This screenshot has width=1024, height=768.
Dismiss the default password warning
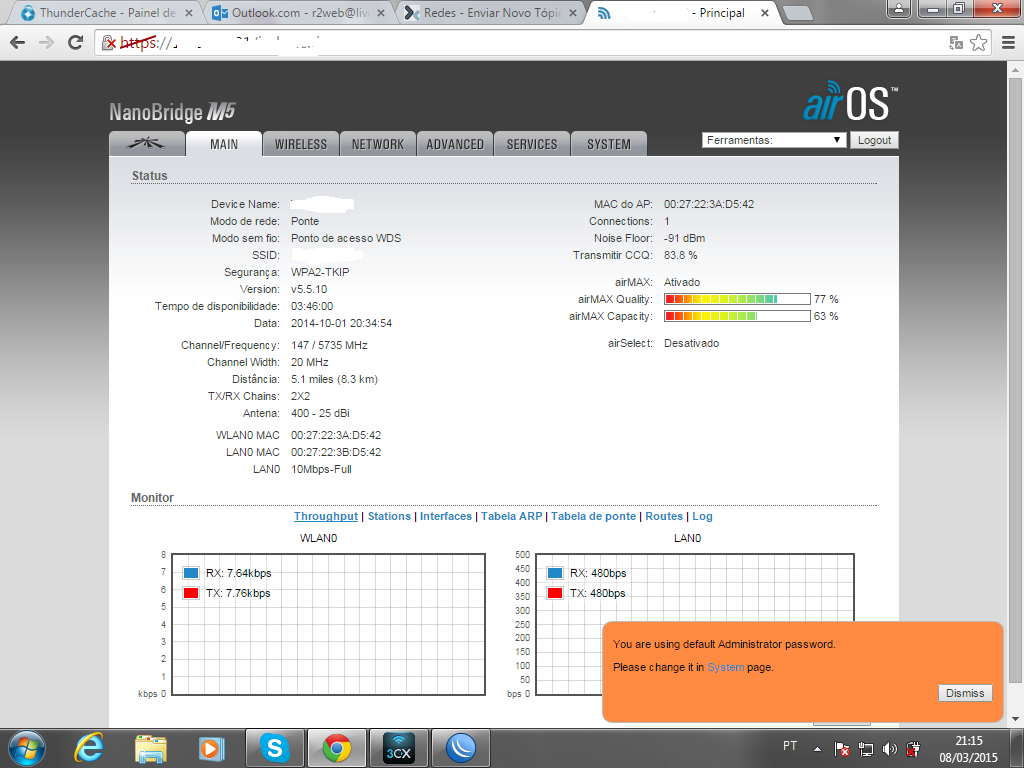tap(965, 693)
